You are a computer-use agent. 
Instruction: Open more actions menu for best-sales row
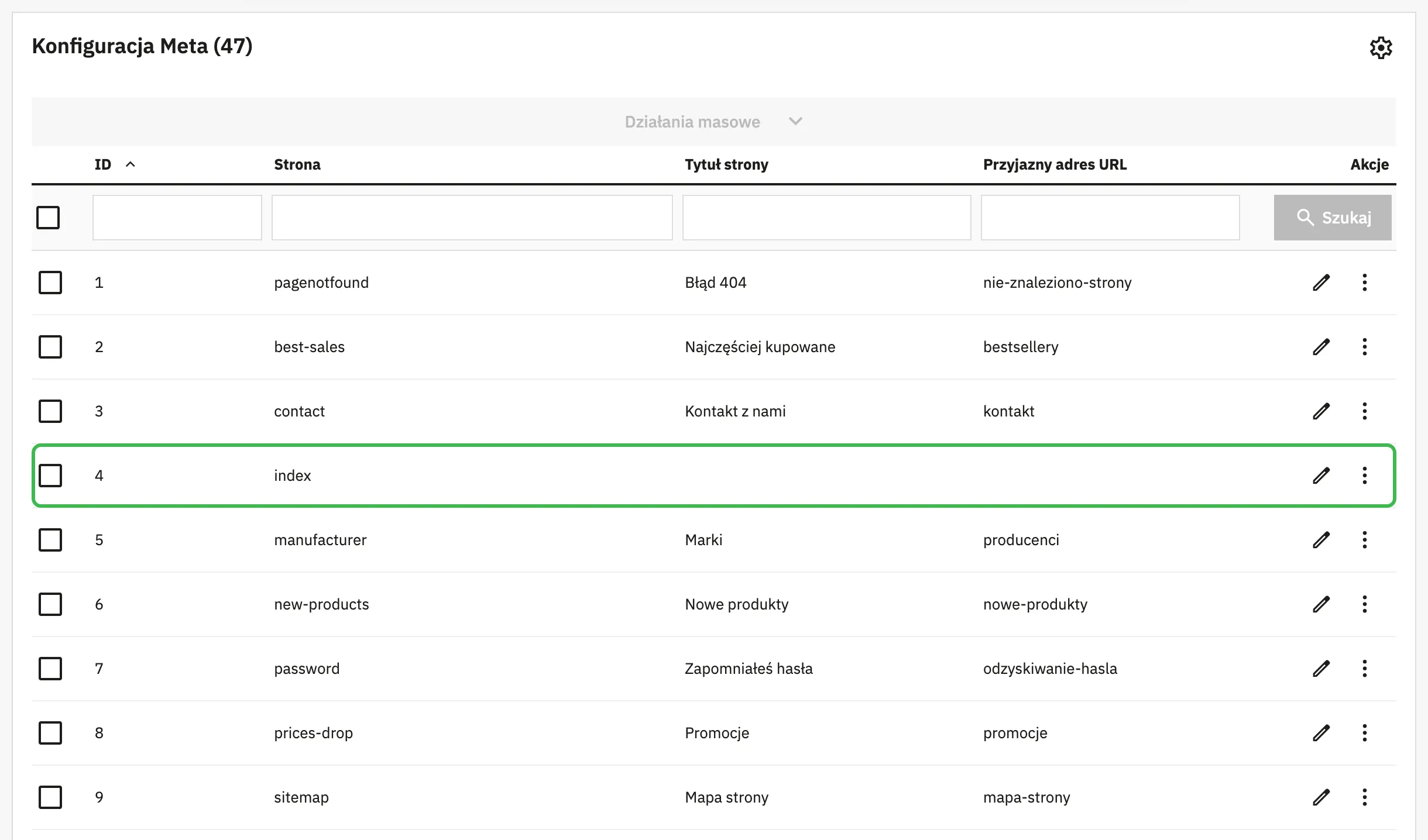(1365, 347)
